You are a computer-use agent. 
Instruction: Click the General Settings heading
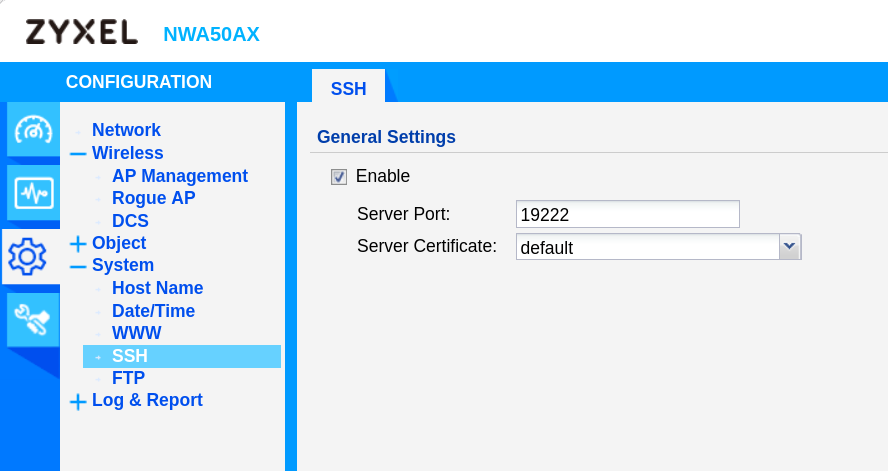click(x=386, y=137)
